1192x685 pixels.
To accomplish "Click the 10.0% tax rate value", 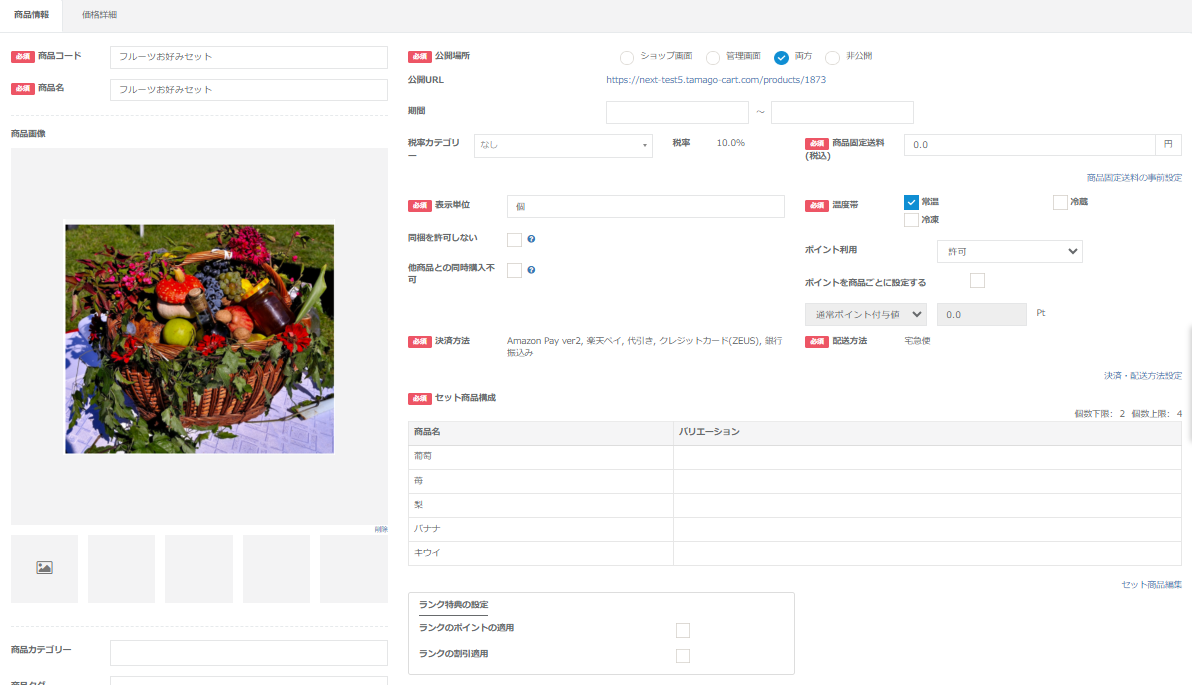I will point(731,143).
